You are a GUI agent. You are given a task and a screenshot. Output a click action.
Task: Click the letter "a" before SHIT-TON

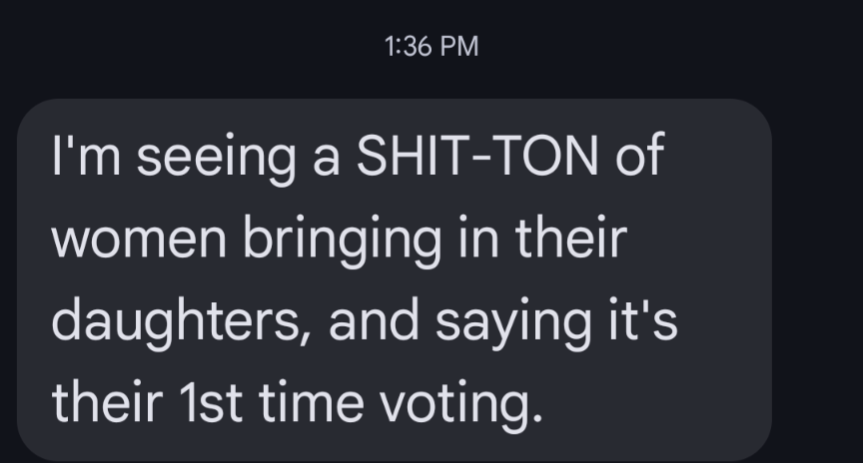point(326,160)
